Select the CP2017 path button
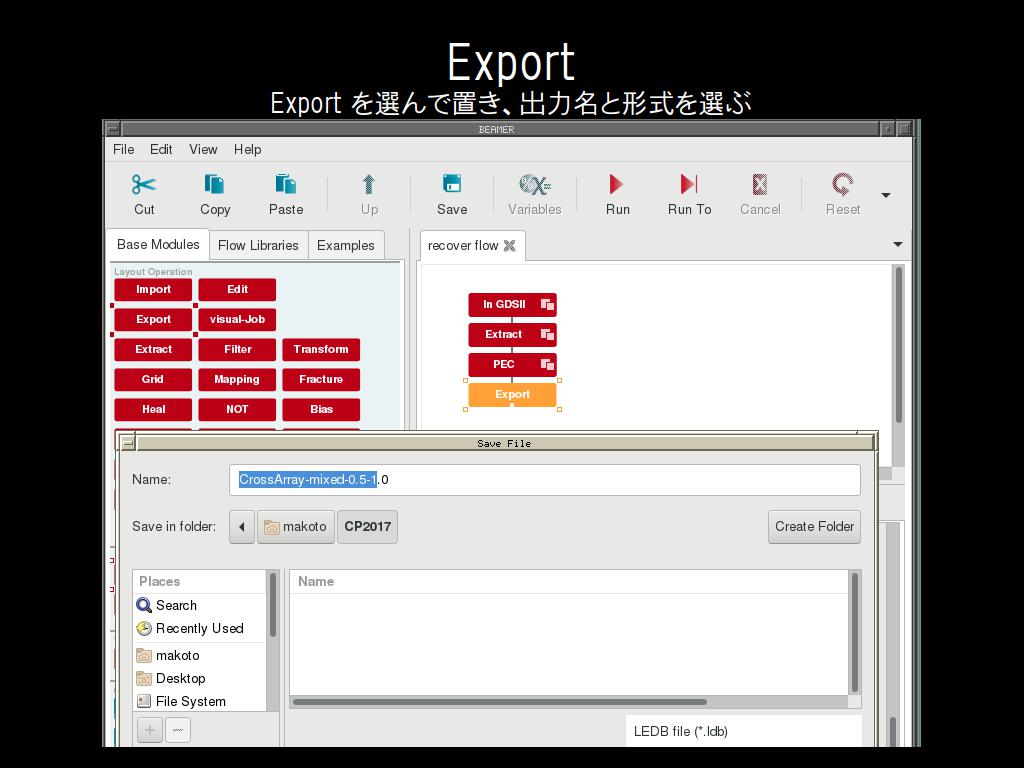The image size is (1024, 768). coord(367,527)
